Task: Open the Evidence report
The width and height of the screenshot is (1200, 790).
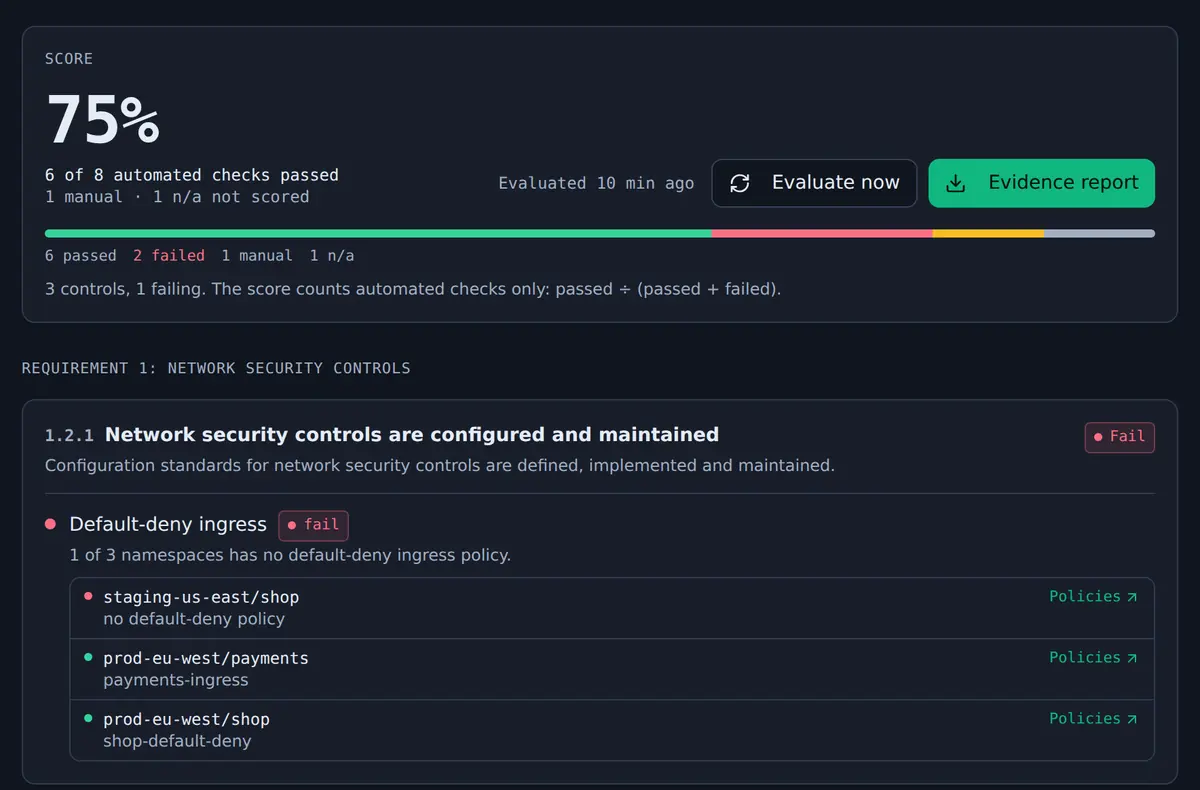Action: (x=1042, y=183)
